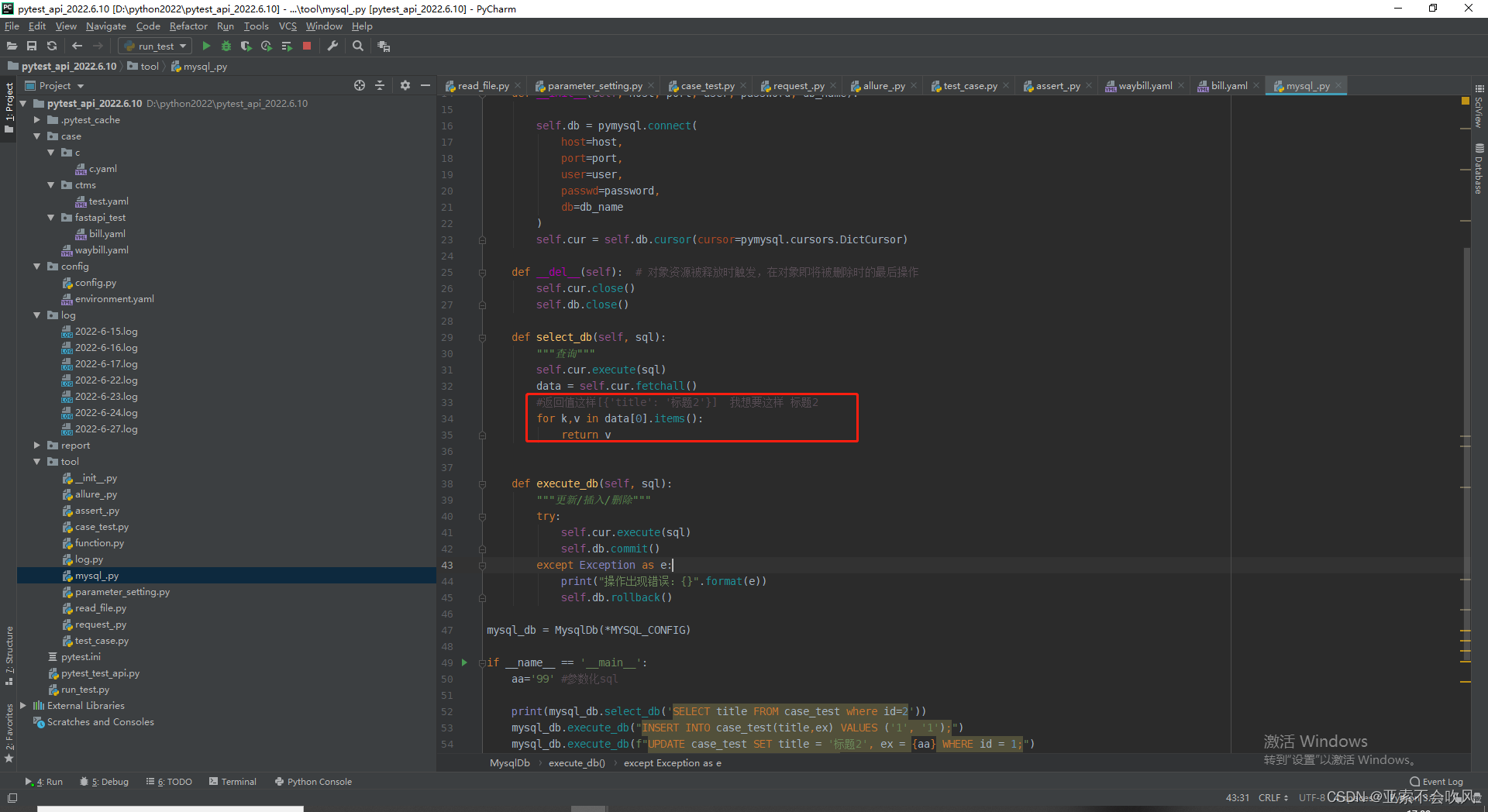Viewport: 1488px width, 812px height.
Task: Toggle the 2: Favorites side panel
Action: tap(9, 732)
